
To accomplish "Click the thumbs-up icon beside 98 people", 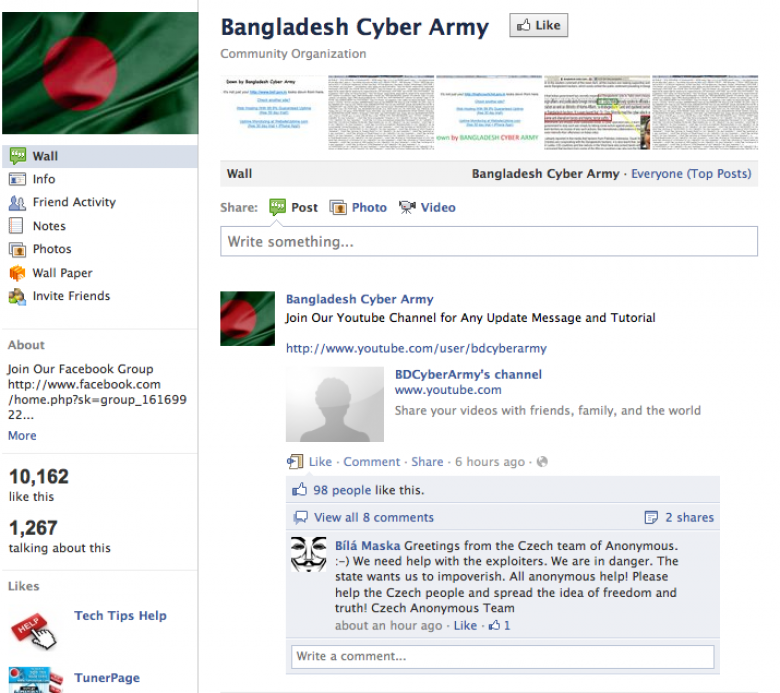I will [x=299, y=490].
